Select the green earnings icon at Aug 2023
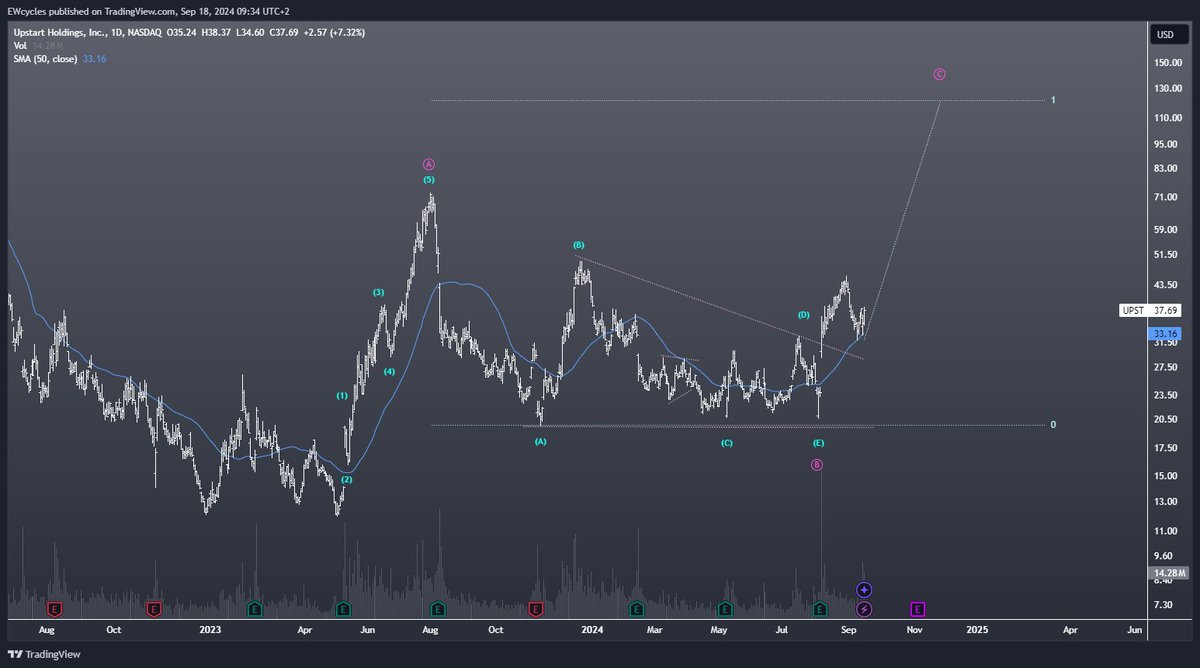 438,608
